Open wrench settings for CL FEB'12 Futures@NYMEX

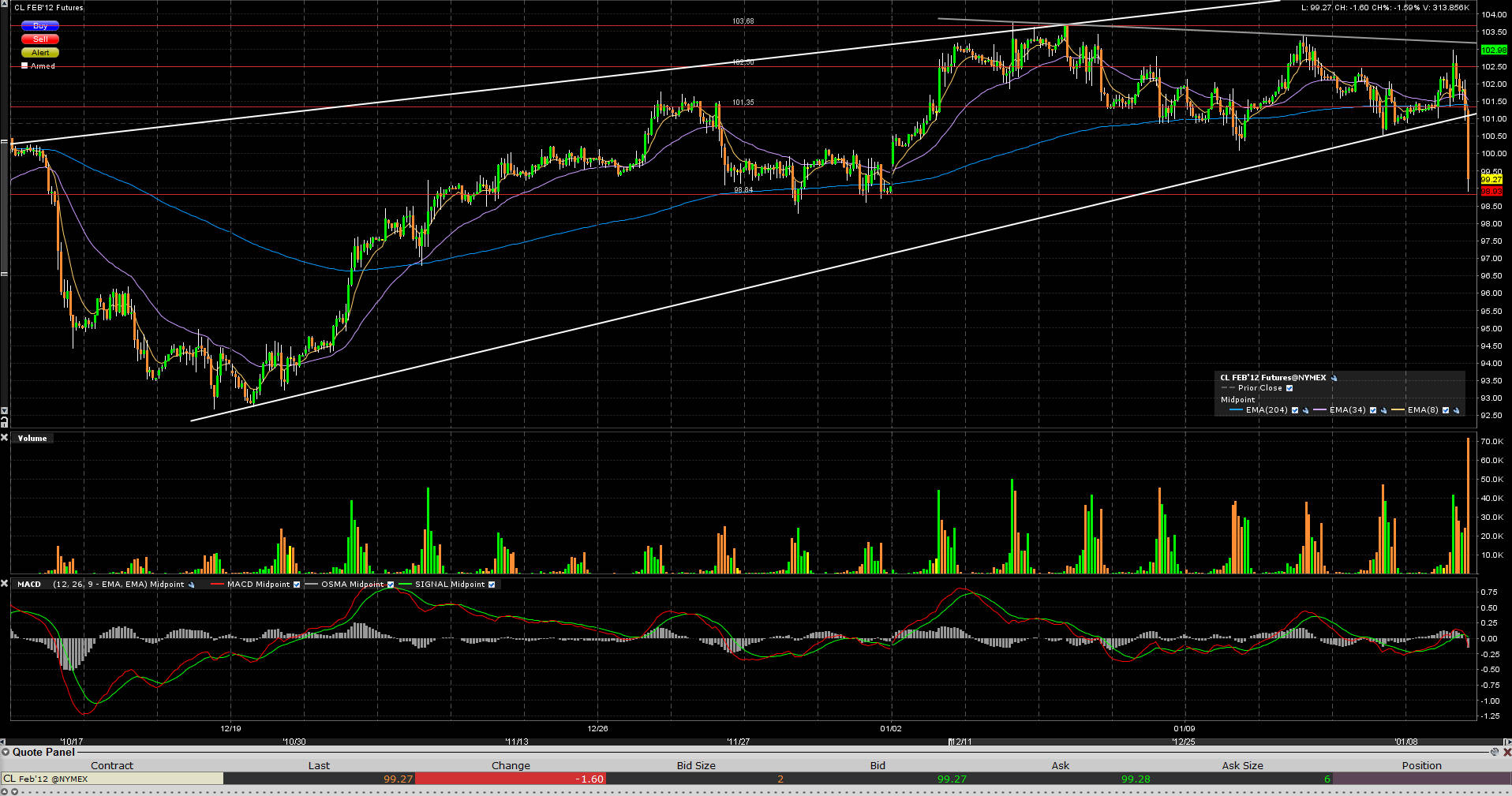[1334, 378]
